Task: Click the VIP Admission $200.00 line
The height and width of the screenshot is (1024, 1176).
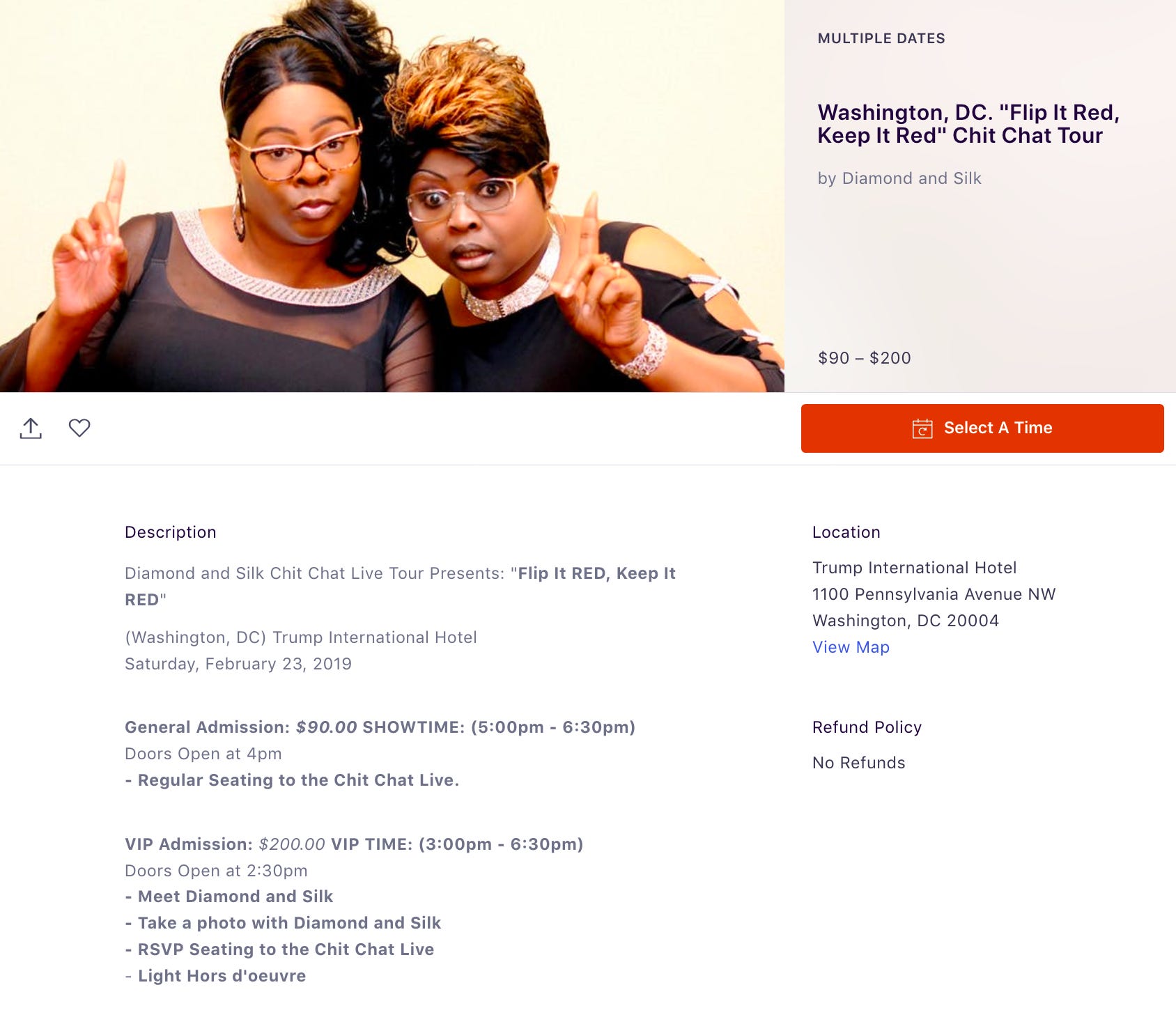Action: tap(354, 844)
